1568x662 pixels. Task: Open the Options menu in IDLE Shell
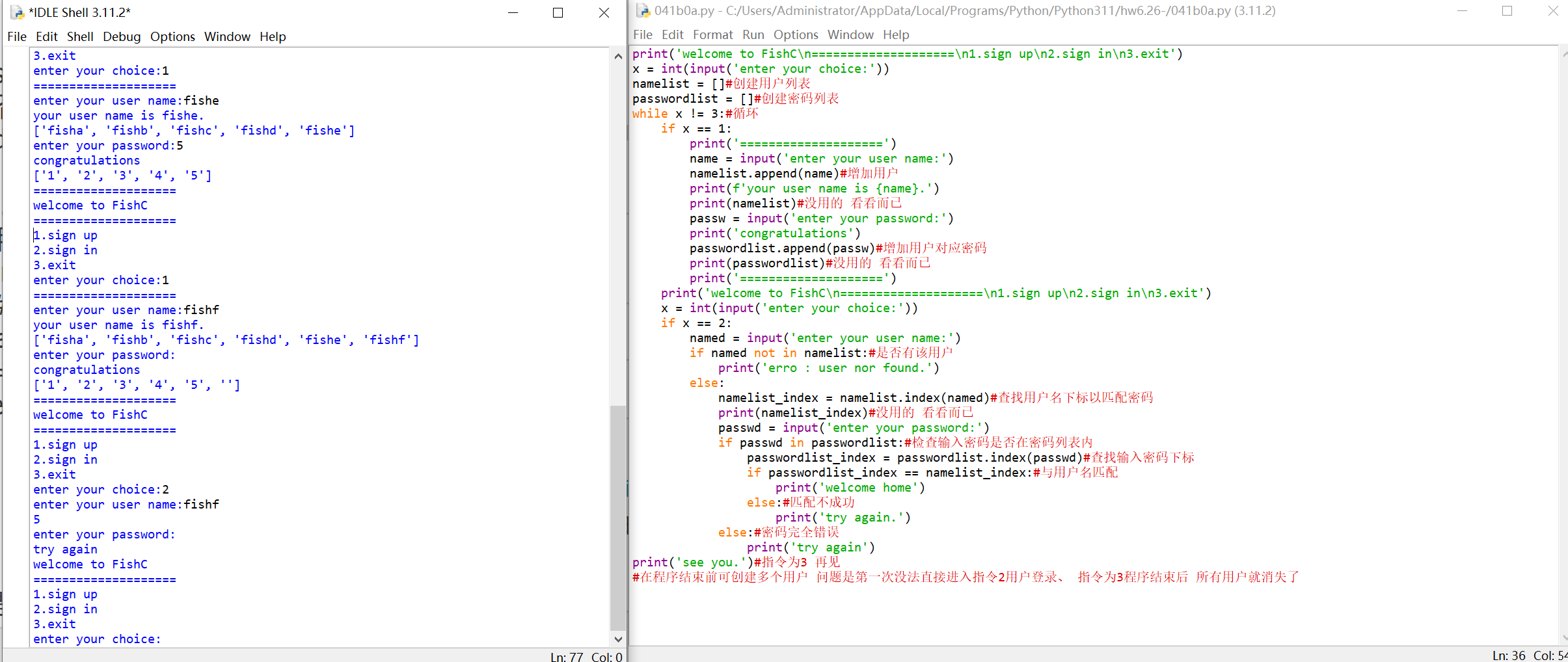[x=172, y=36]
